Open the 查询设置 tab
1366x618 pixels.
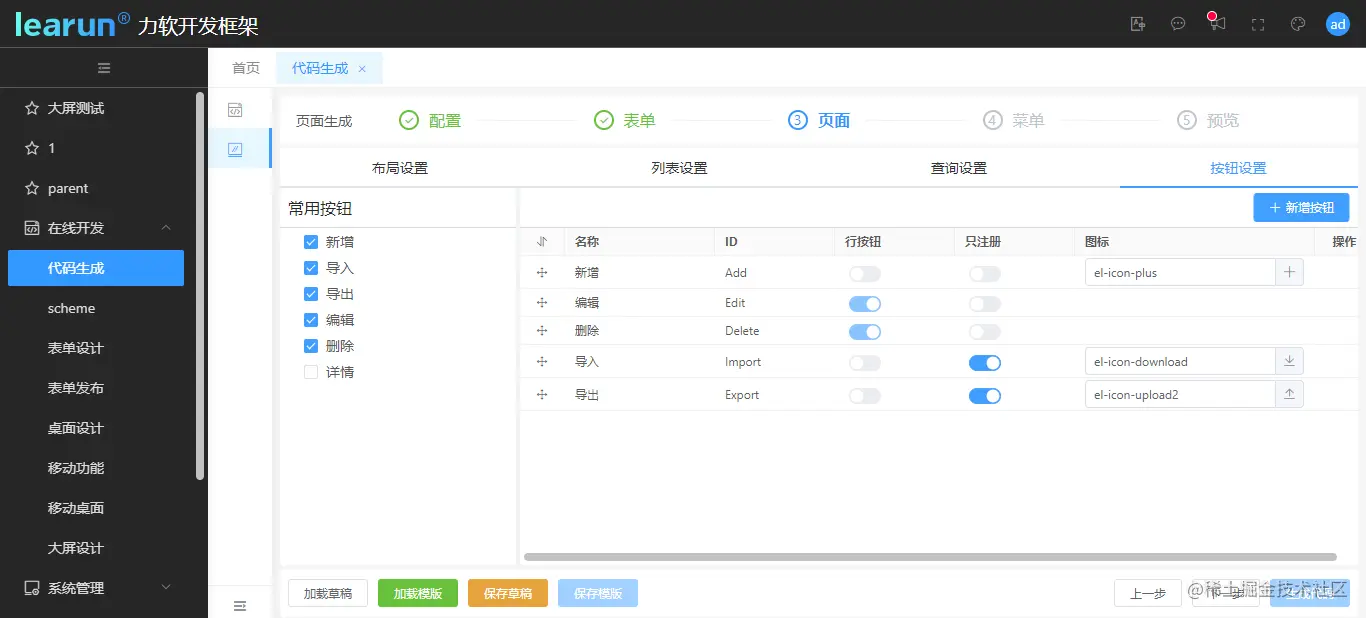(959, 168)
